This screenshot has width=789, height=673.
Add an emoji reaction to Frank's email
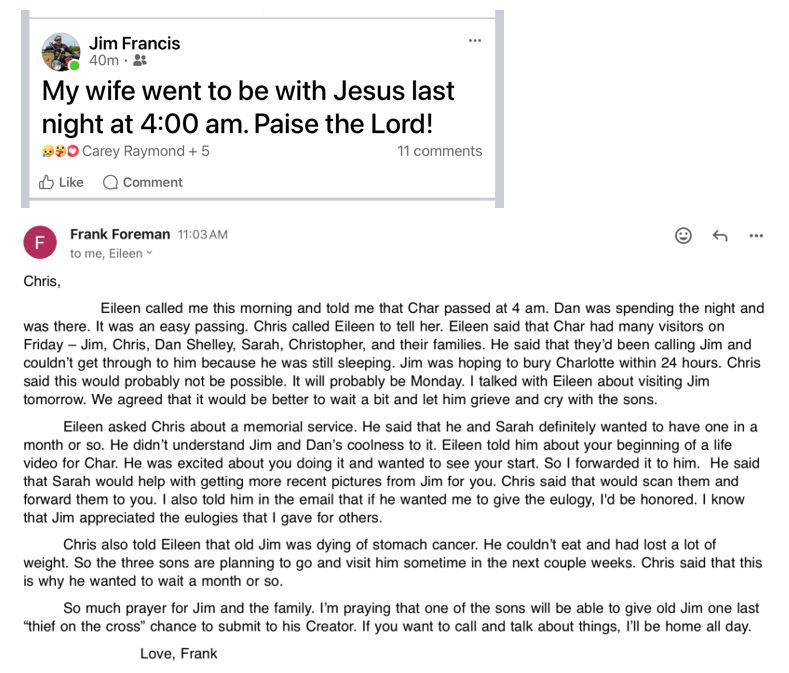coord(683,235)
